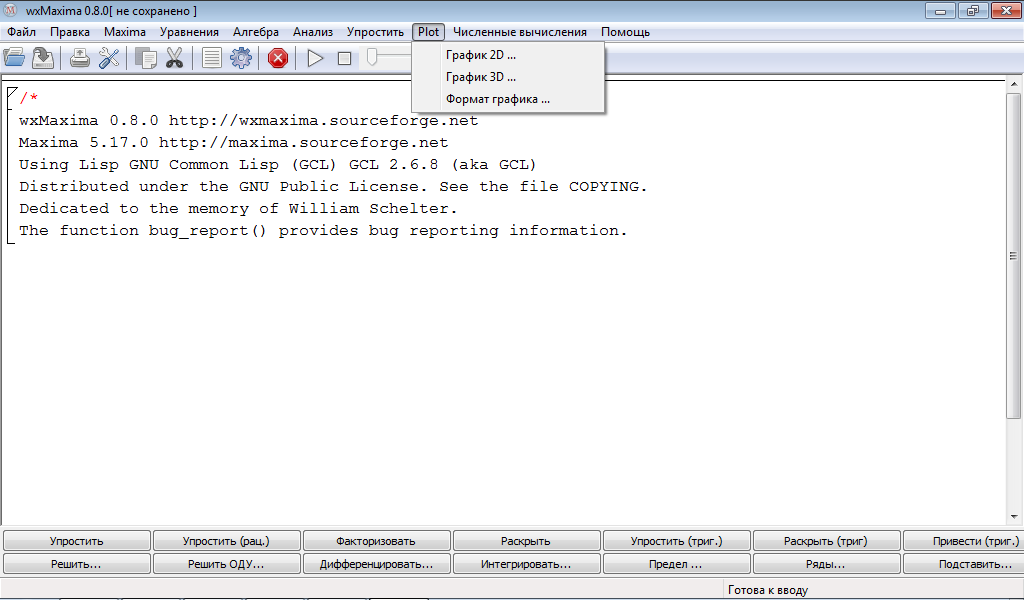This screenshot has width=1024, height=600.
Task: Click the scrollbar down arrow
Action: (x=1014, y=516)
